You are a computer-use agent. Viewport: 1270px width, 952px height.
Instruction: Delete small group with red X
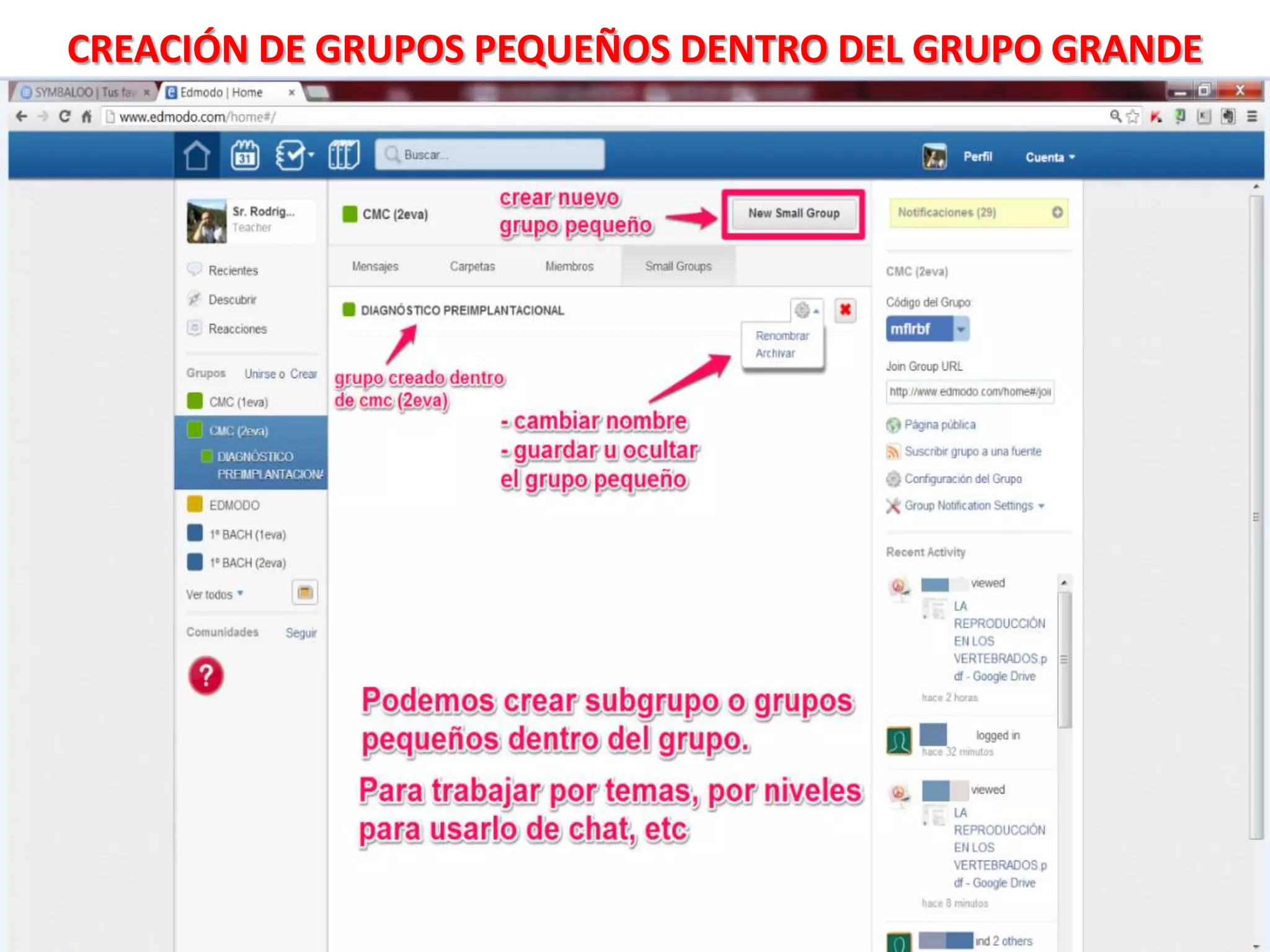point(845,310)
